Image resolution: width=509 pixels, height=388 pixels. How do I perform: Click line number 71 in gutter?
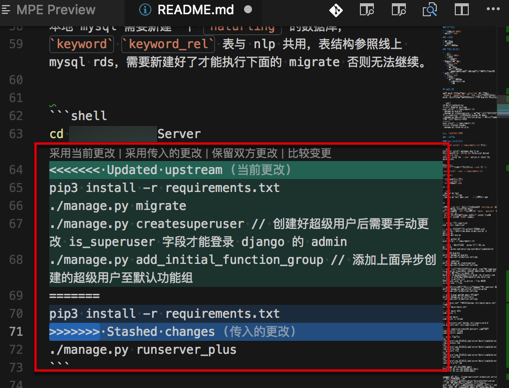click(x=16, y=332)
